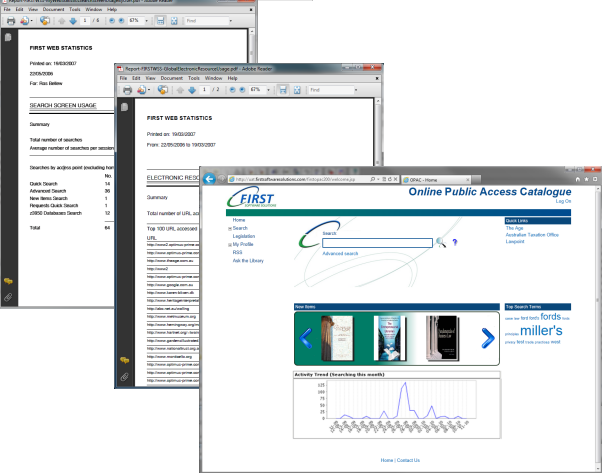Click the browser address bar URL

(x=295, y=179)
